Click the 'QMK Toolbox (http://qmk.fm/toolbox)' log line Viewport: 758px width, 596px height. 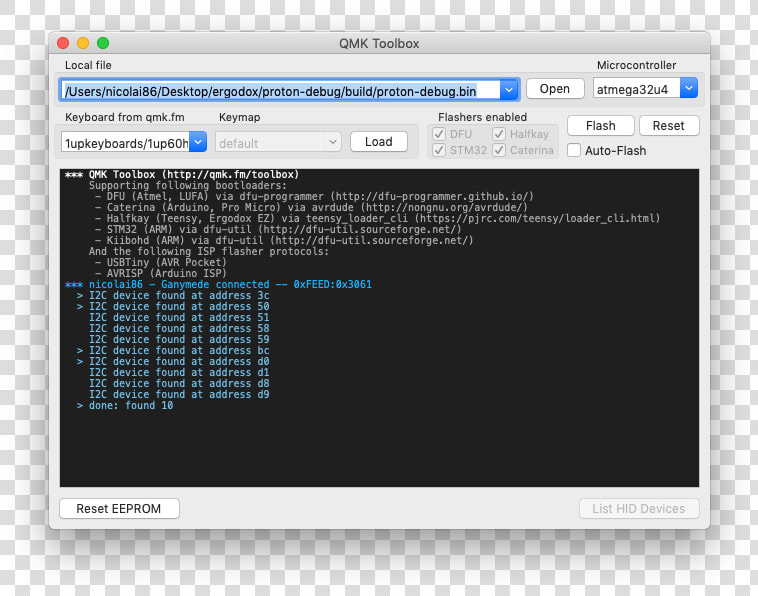pyautogui.click(x=182, y=174)
